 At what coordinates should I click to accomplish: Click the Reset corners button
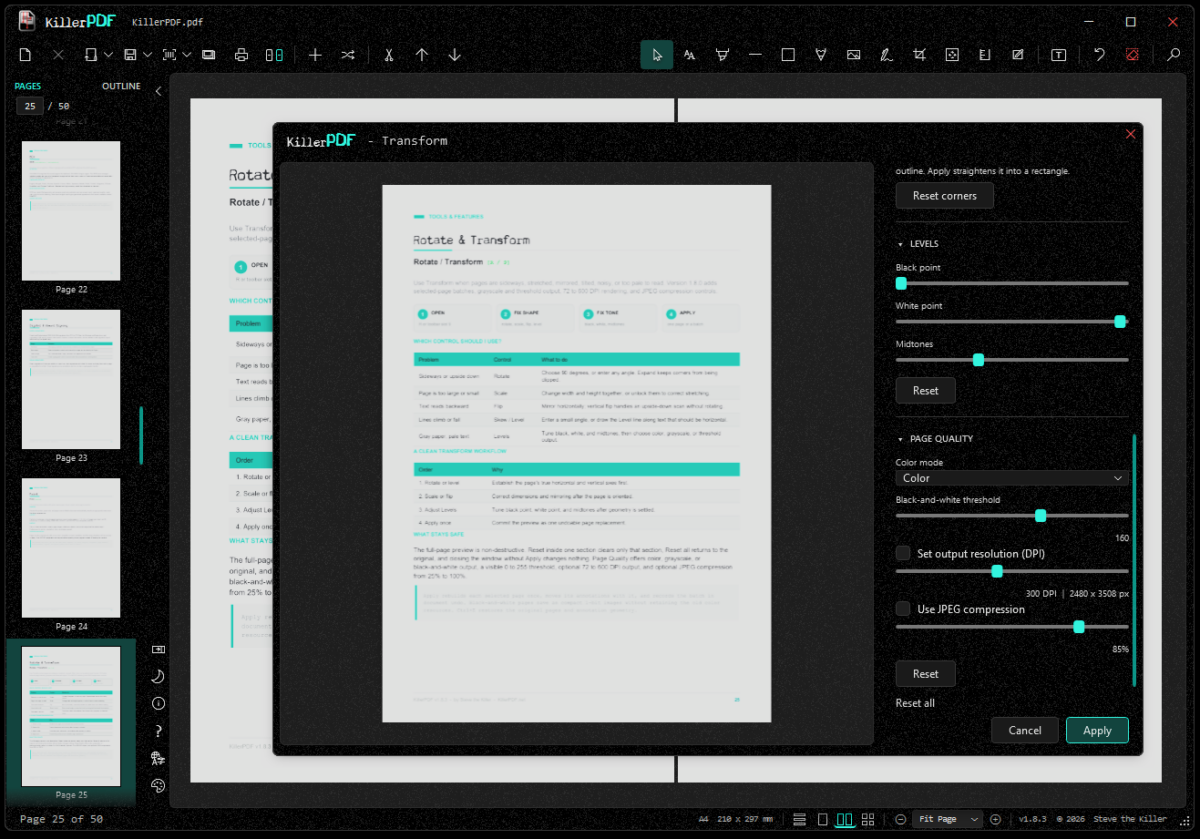[945, 196]
